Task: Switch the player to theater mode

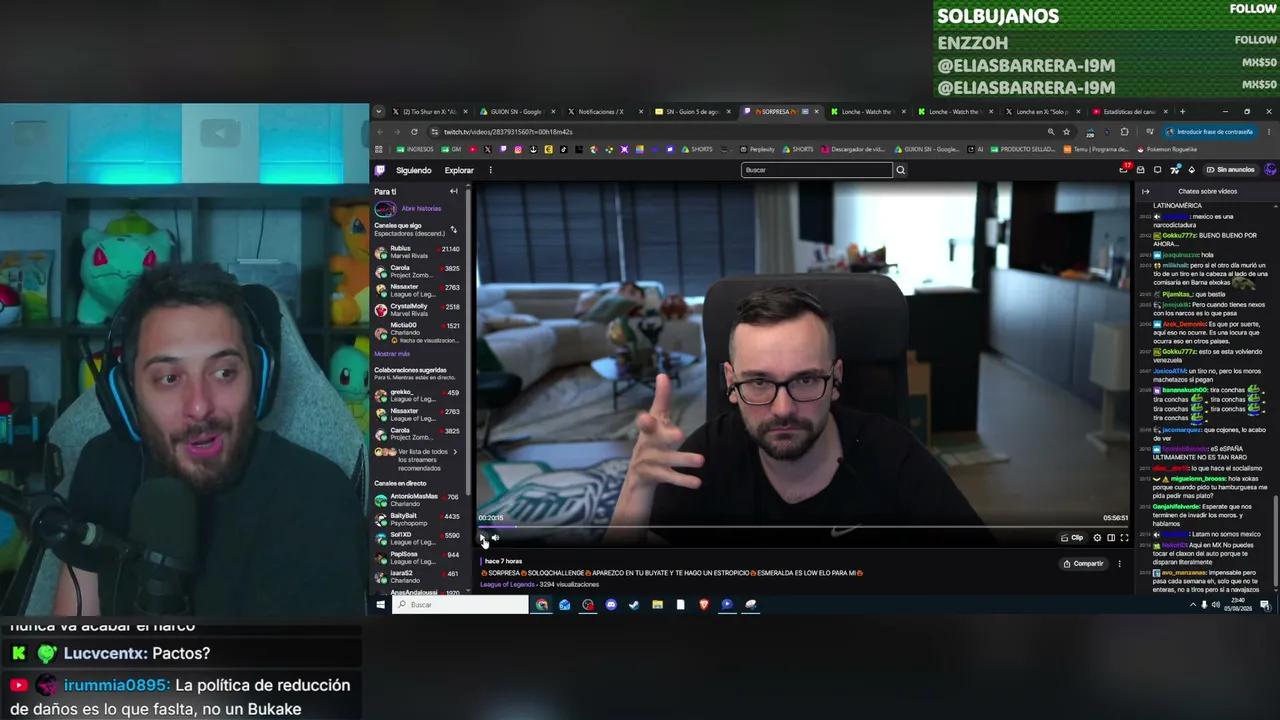Action: point(1111,538)
